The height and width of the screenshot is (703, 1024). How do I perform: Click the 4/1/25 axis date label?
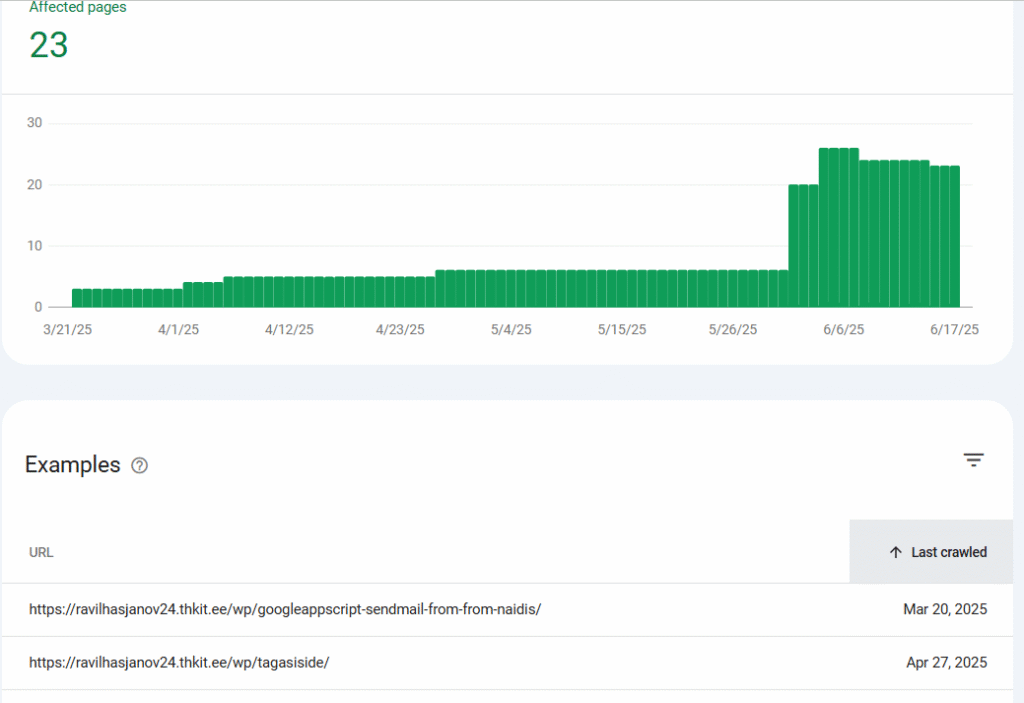[178, 329]
